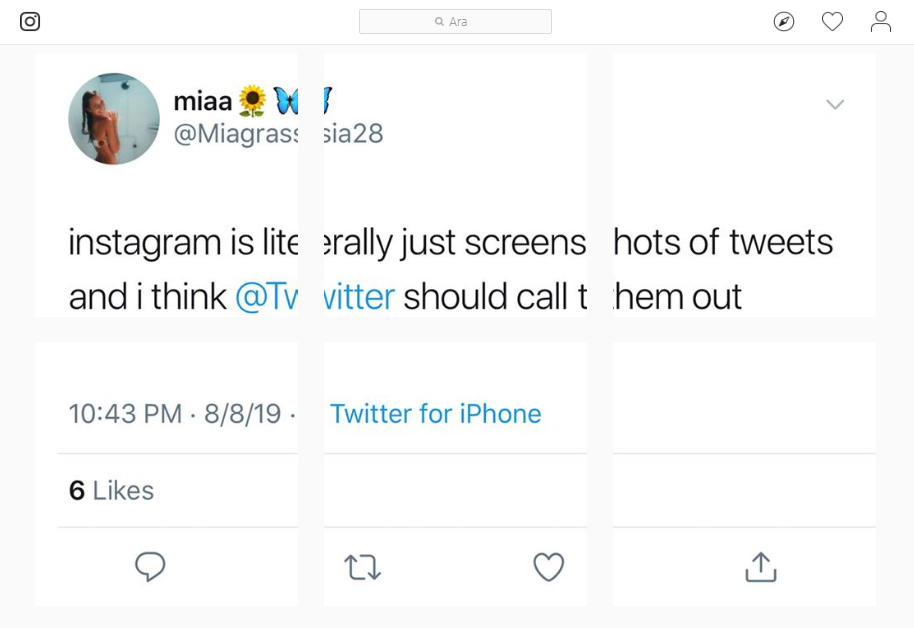Open the 6 Likes count
Viewport: 914px width, 628px height.
[x=111, y=490]
